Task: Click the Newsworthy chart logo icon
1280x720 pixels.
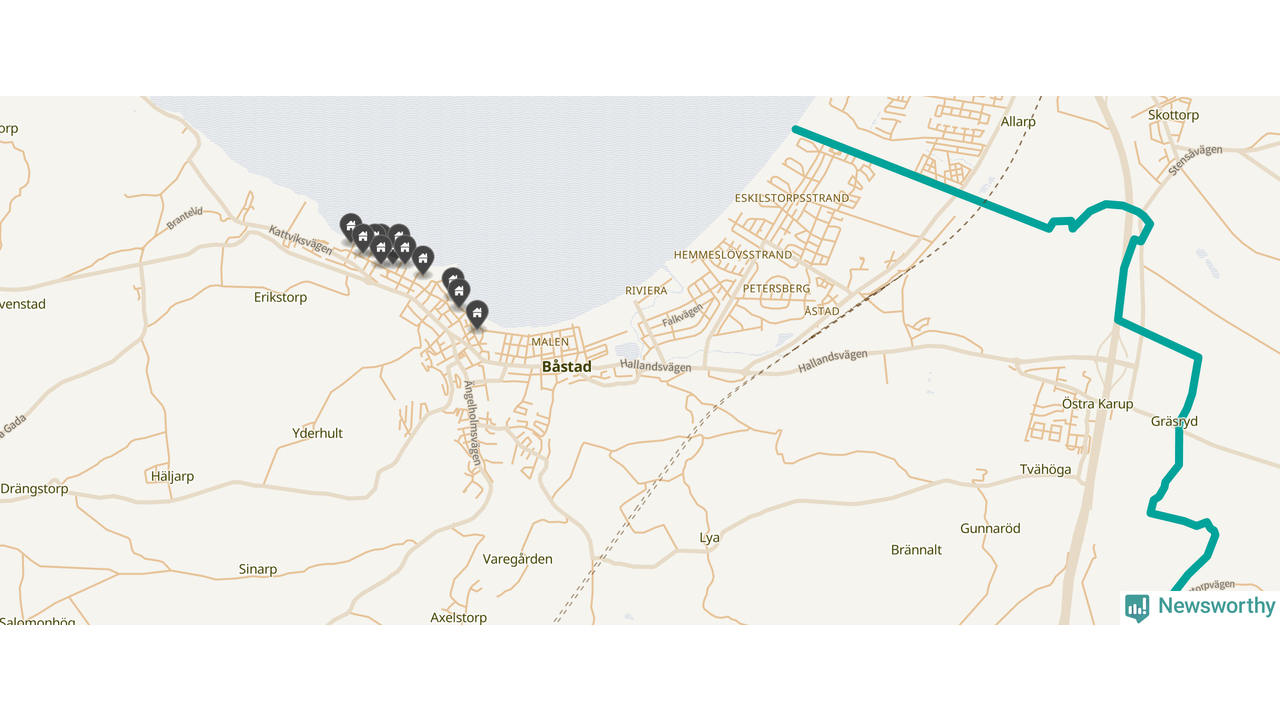Action: (x=1137, y=607)
